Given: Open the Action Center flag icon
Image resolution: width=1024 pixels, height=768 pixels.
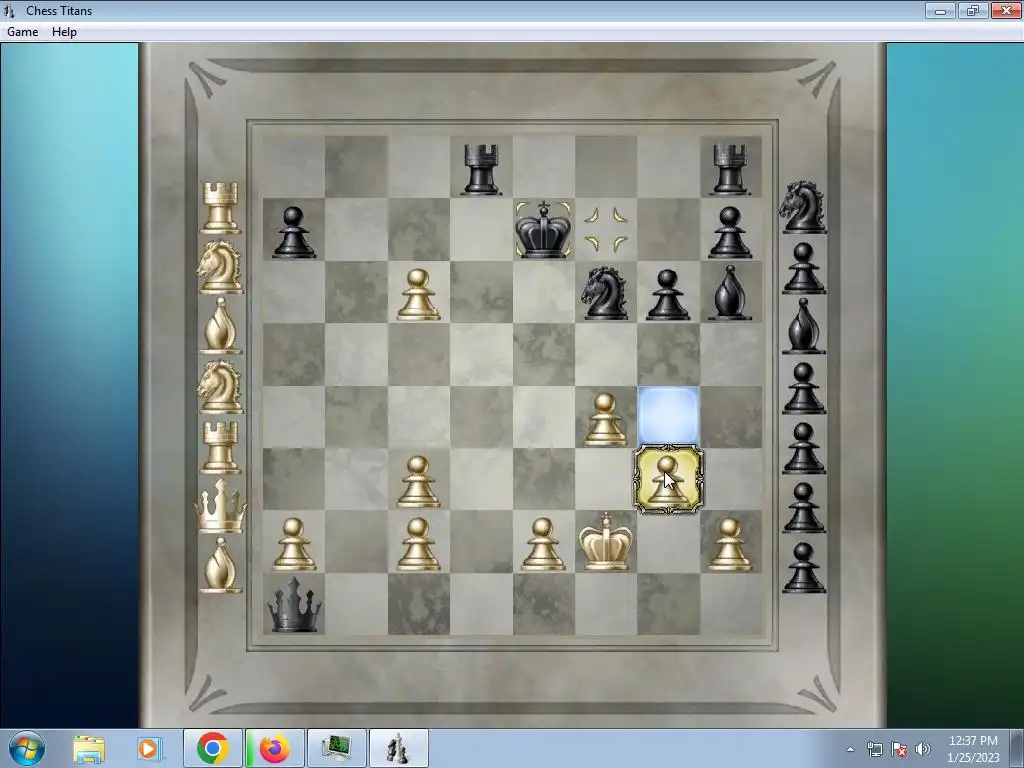Looking at the screenshot, I should click(899, 749).
